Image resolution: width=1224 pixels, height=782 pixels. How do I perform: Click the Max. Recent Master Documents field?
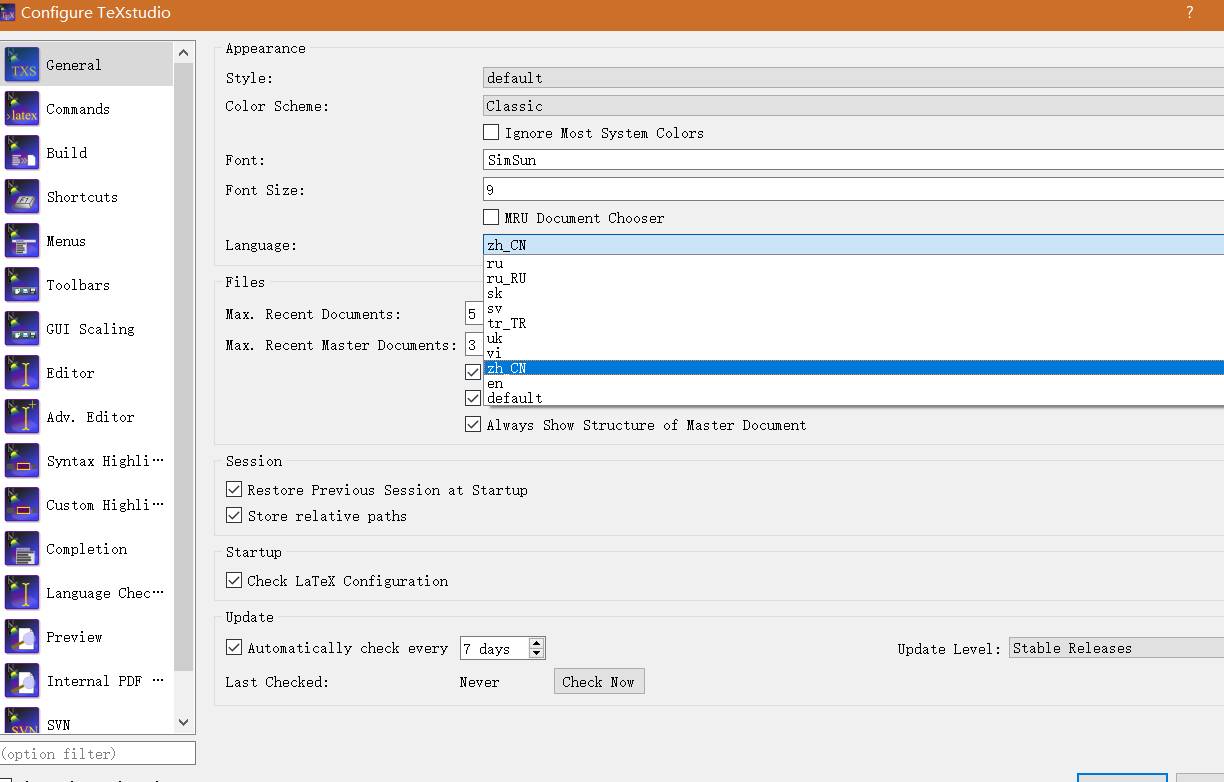(x=472, y=345)
